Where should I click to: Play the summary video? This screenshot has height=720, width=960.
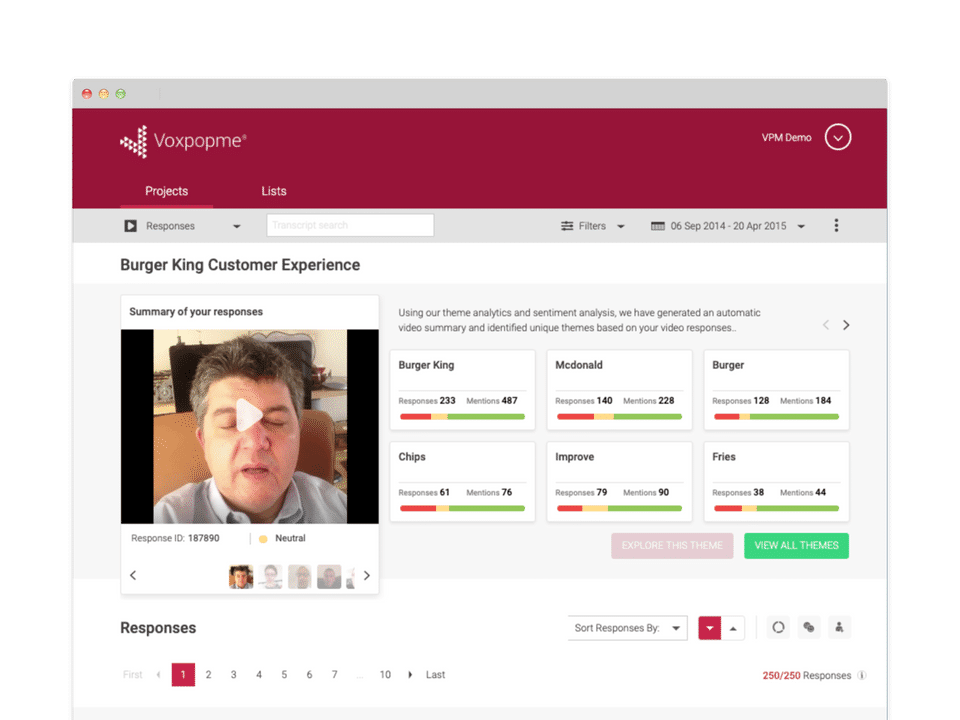249,415
